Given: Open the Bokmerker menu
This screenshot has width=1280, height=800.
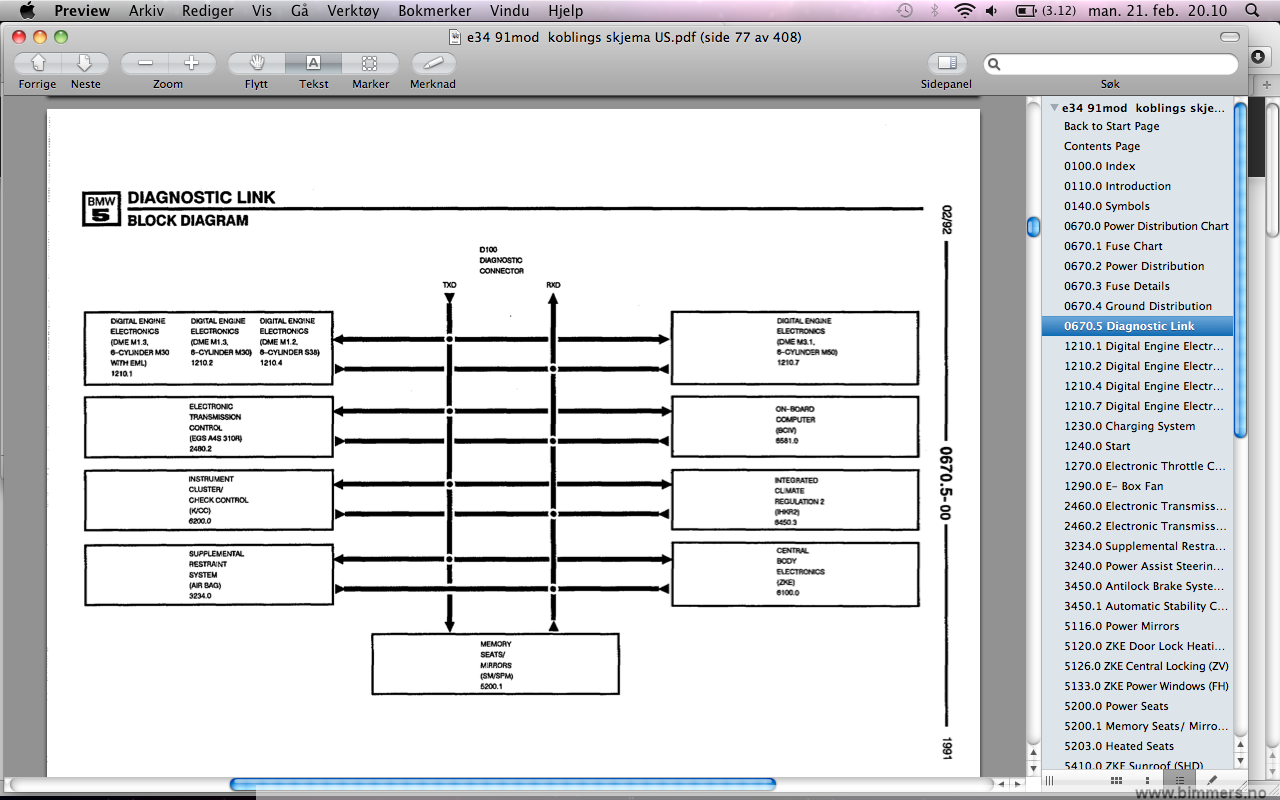Looking at the screenshot, I should 436,11.
